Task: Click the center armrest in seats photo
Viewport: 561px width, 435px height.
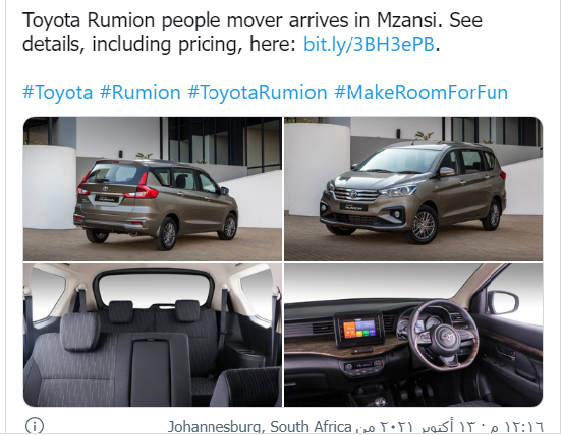Action: [x=159, y=369]
